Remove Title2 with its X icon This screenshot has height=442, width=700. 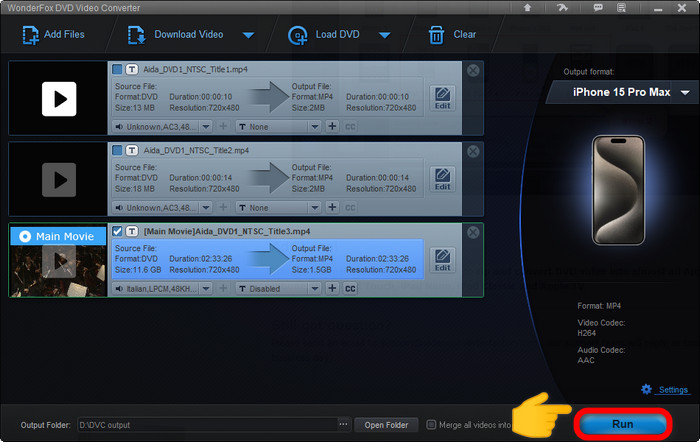(473, 152)
